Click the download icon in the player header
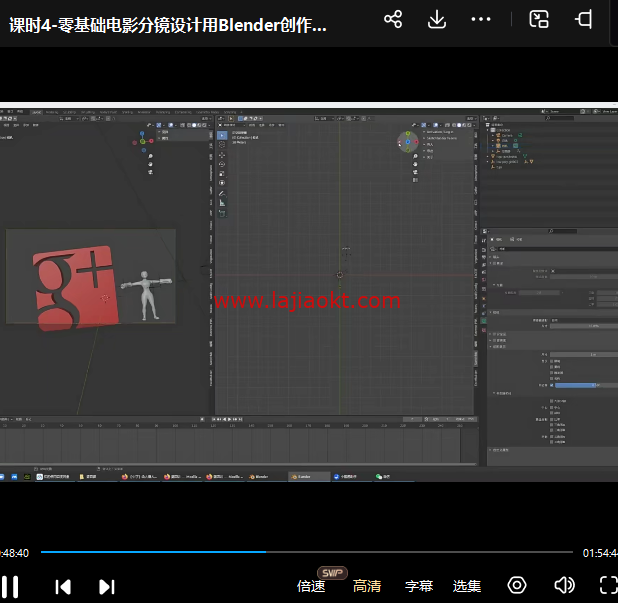 437,19
